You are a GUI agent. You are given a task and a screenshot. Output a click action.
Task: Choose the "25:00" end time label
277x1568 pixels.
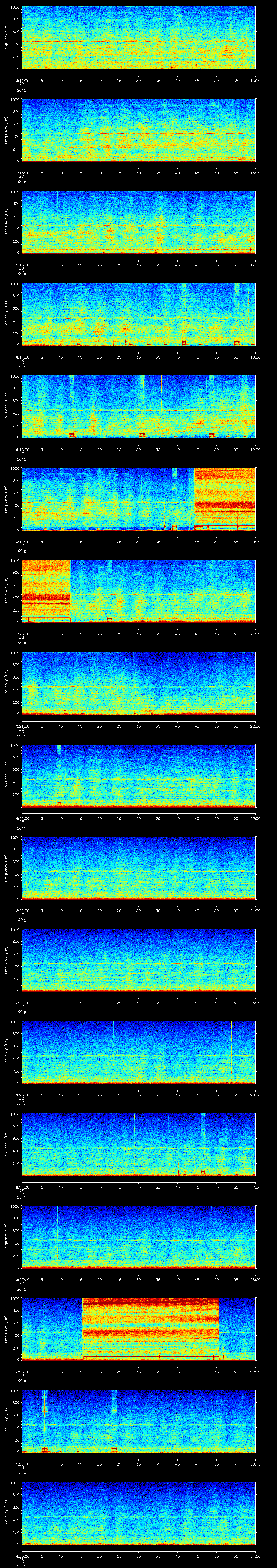(255, 1003)
